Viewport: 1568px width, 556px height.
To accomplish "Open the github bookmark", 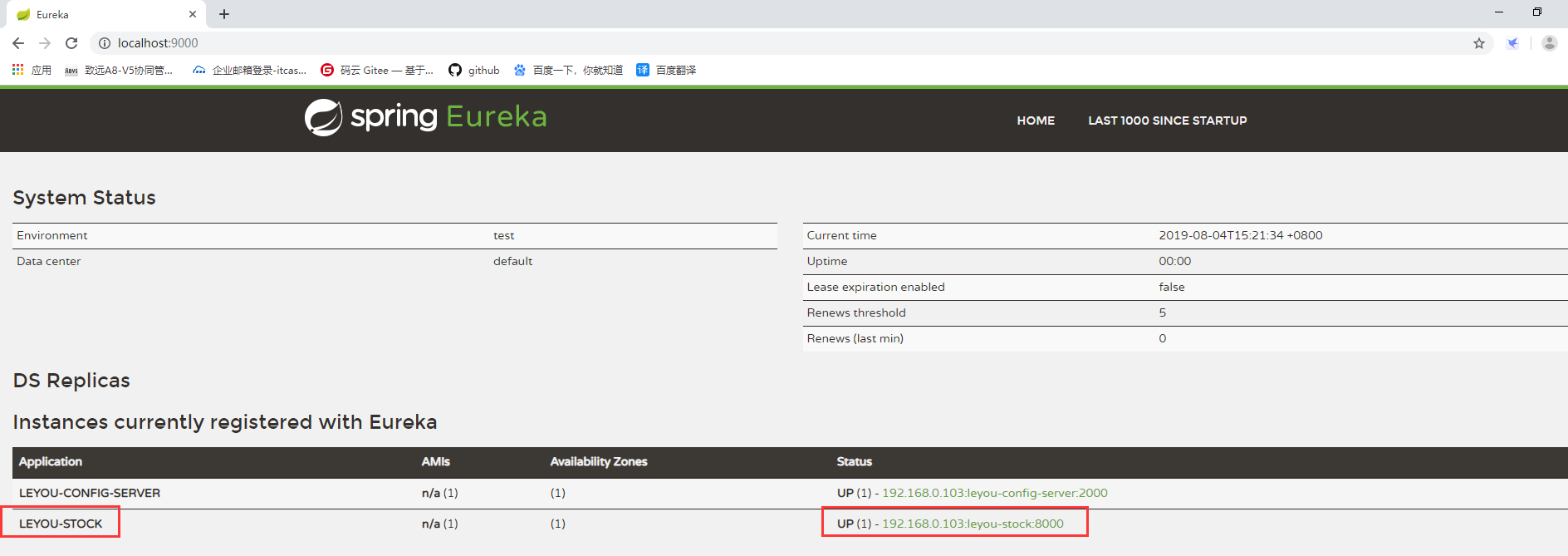I will pos(474,70).
